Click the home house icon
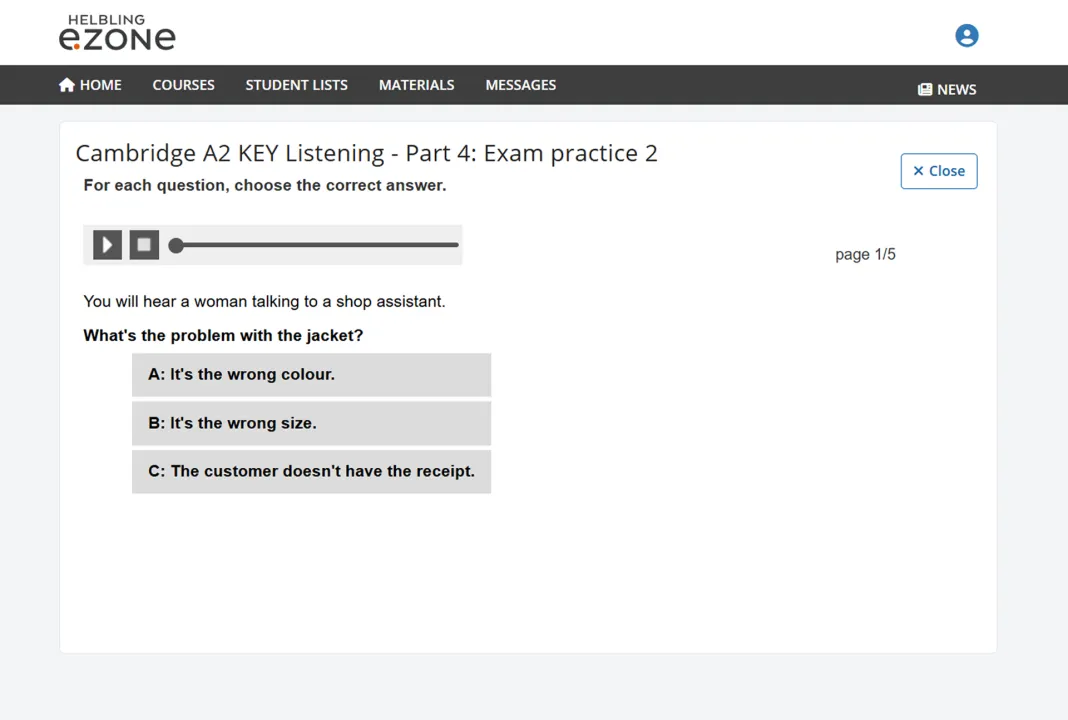The width and height of the screenshot is (1068, 720). 67,85
